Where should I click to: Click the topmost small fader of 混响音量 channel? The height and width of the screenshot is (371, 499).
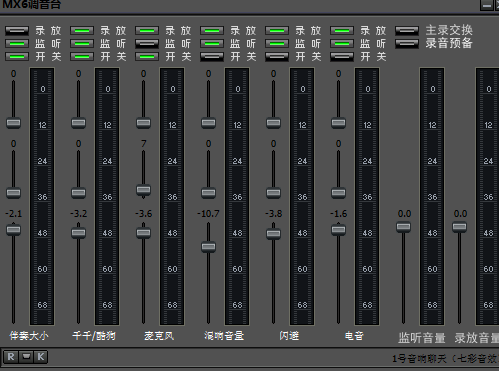(x=209, y=123)
